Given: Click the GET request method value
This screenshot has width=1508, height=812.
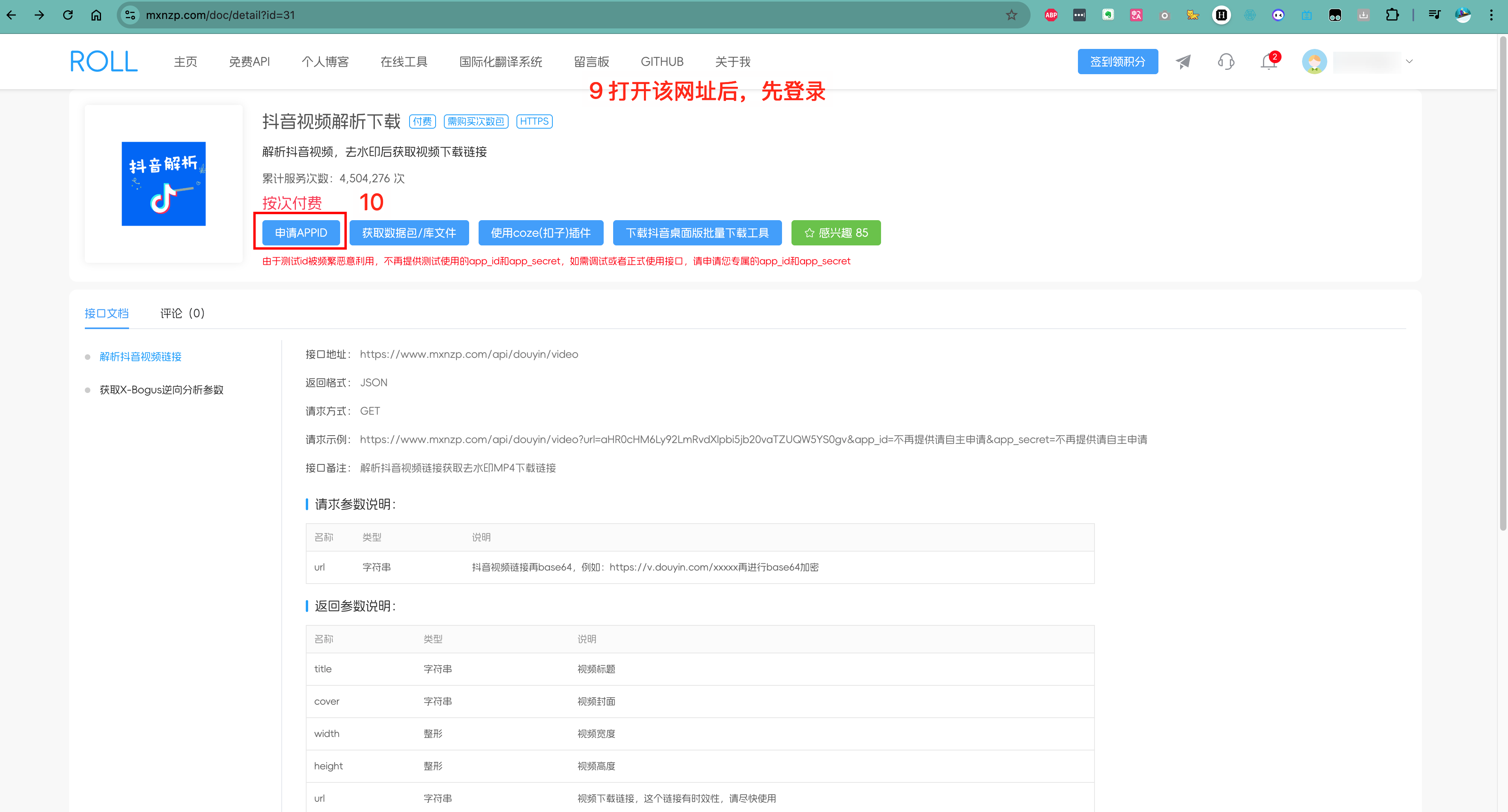Looking at the screenshot, I should [x=370, y=411].
